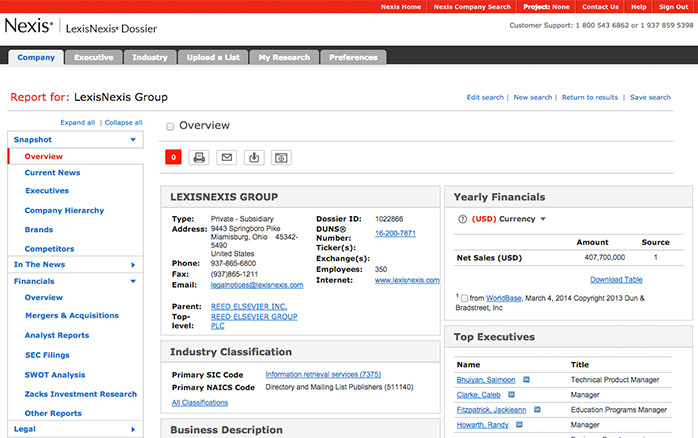This screenshot has height=438, width=698.
Task: Open Contact Us in top bar
Action: [600, 7]
